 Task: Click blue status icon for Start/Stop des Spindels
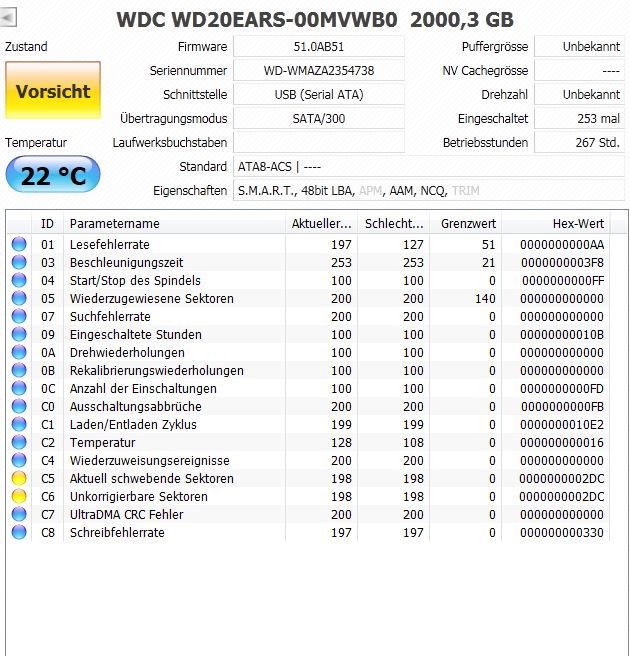(x=19, y=280)
